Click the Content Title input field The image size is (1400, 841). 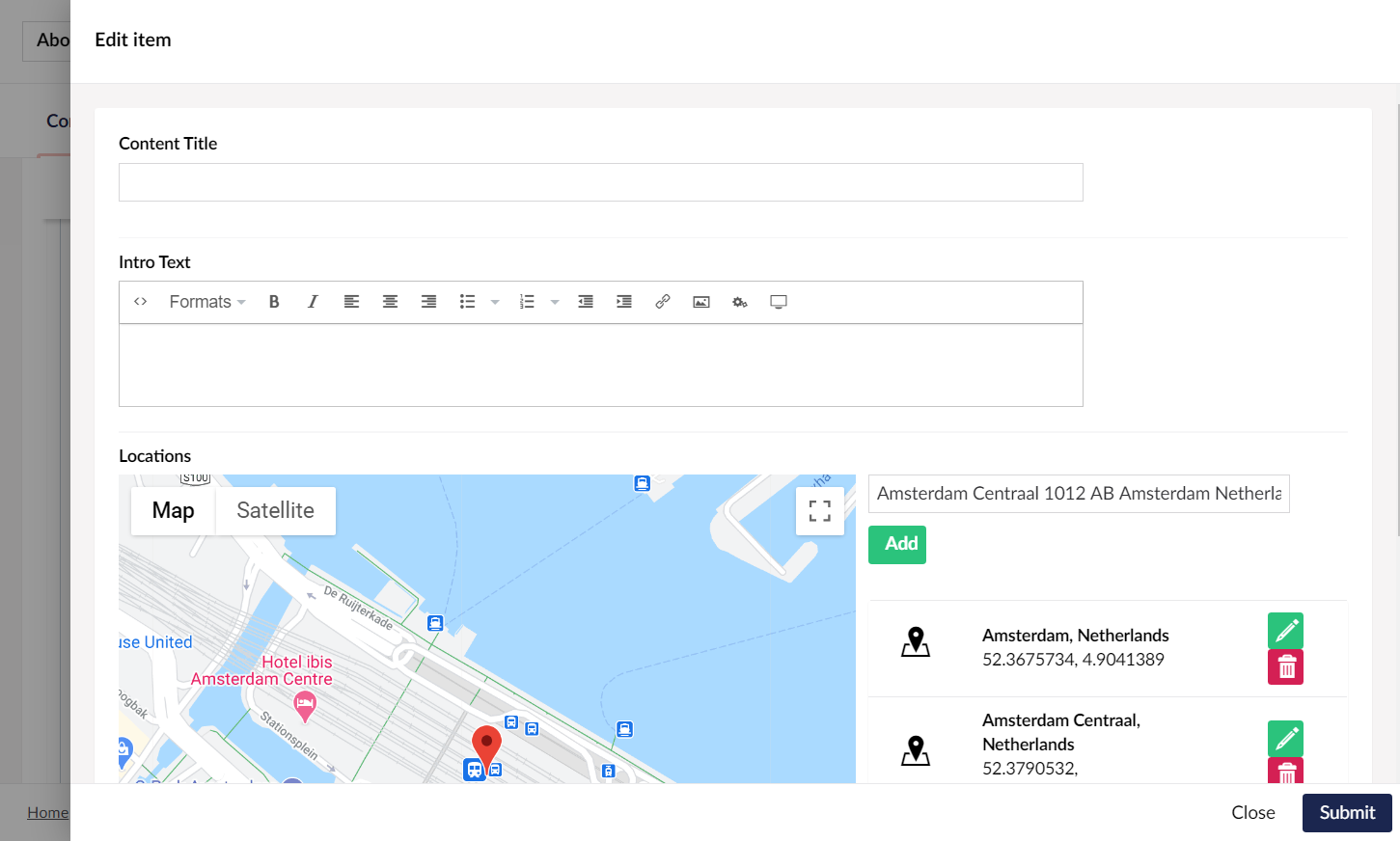(x=600, y=182)
